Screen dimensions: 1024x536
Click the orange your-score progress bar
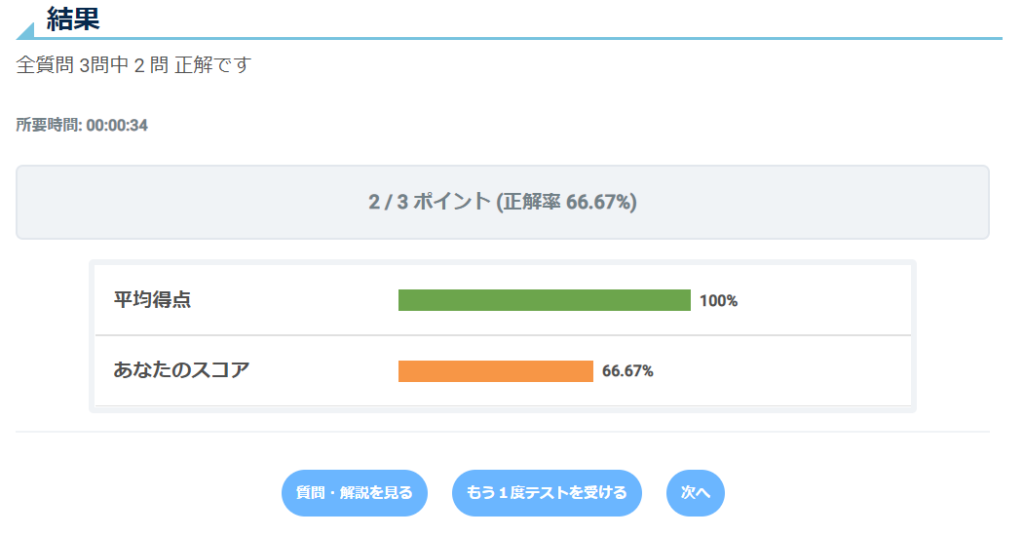[x=495, y=371]
